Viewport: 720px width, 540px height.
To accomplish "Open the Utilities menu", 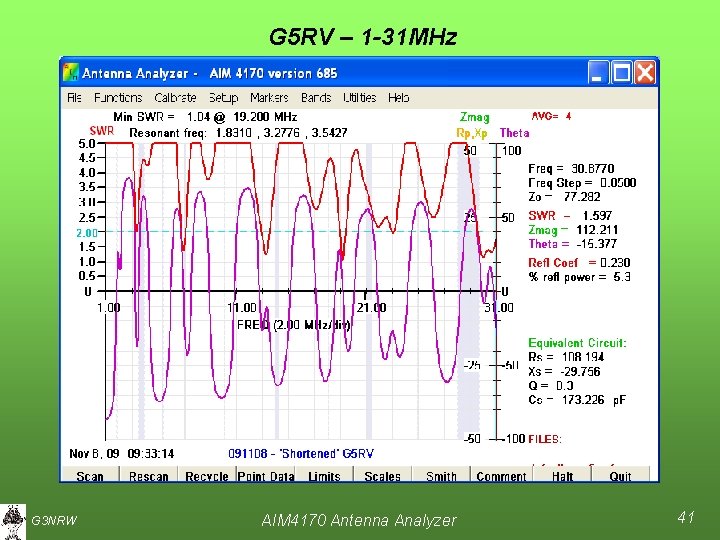I will point(360,98).
